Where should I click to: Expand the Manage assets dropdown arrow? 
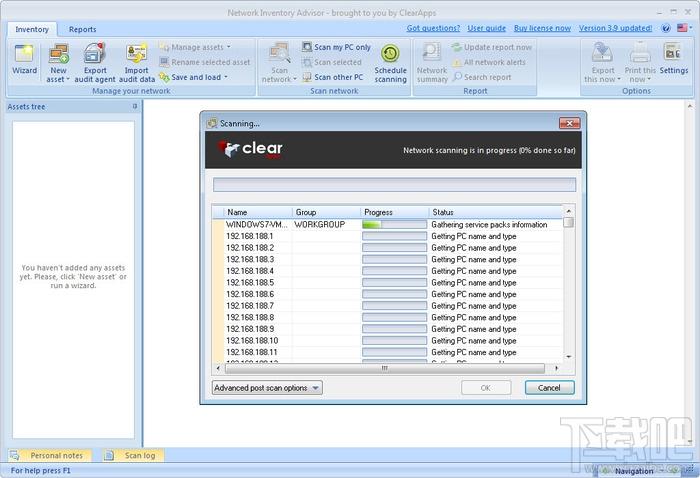point(229,47)
